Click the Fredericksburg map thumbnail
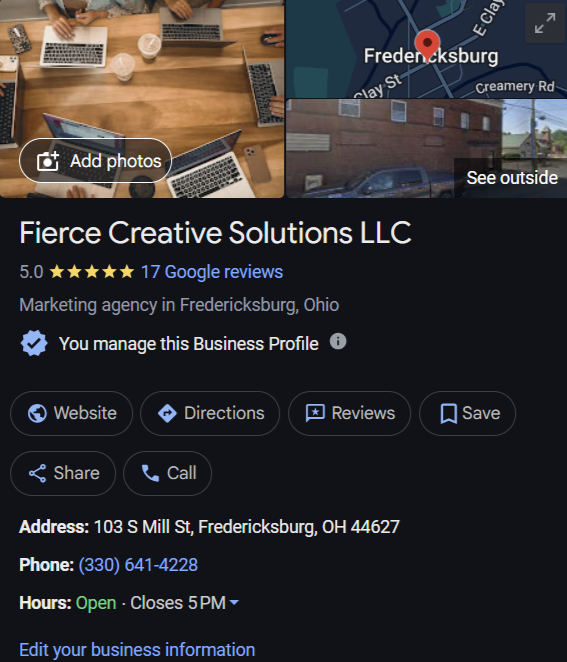The height and width of the screenshot is (662, 567). click(x=426, y=49)
